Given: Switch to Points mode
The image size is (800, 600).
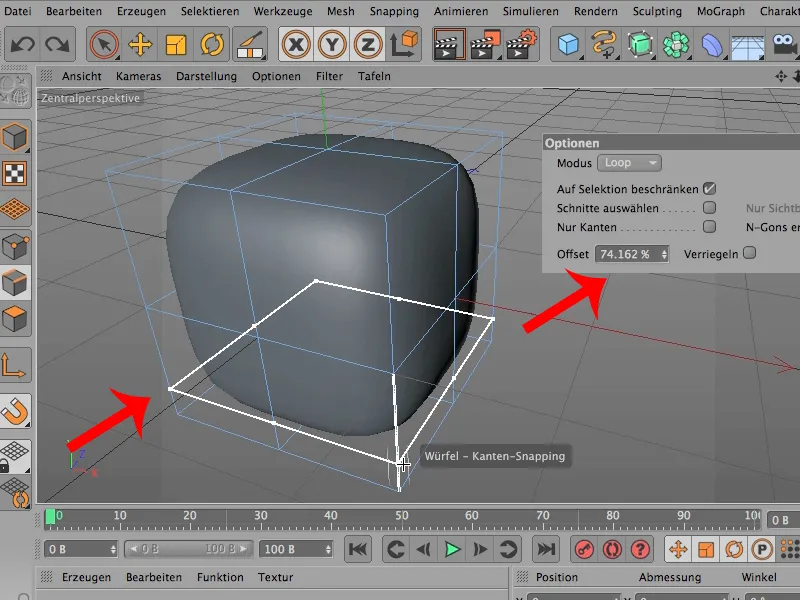Looking at the screenshot, I should [15, 246].
